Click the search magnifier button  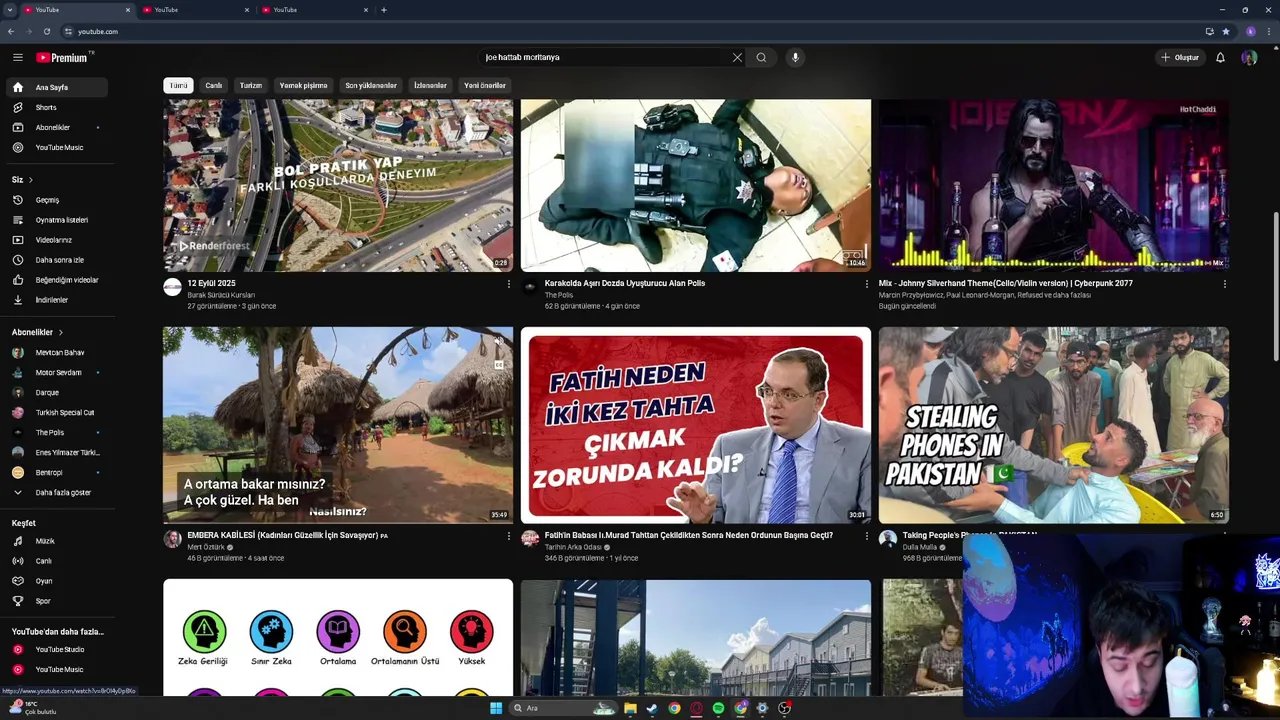point(761,57)
